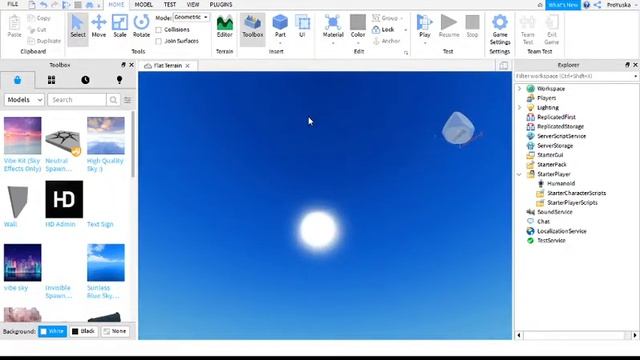Select the Sunless Blue Sky thumbnail
The width and height of the screenshot is (640, 360).
click(x=106, y=262)
